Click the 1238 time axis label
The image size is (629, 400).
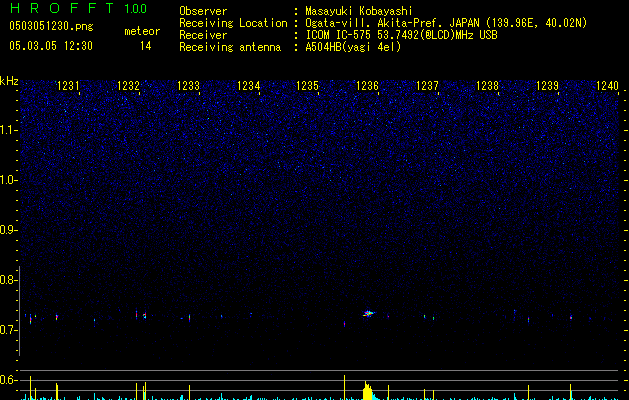click(487, 85)
